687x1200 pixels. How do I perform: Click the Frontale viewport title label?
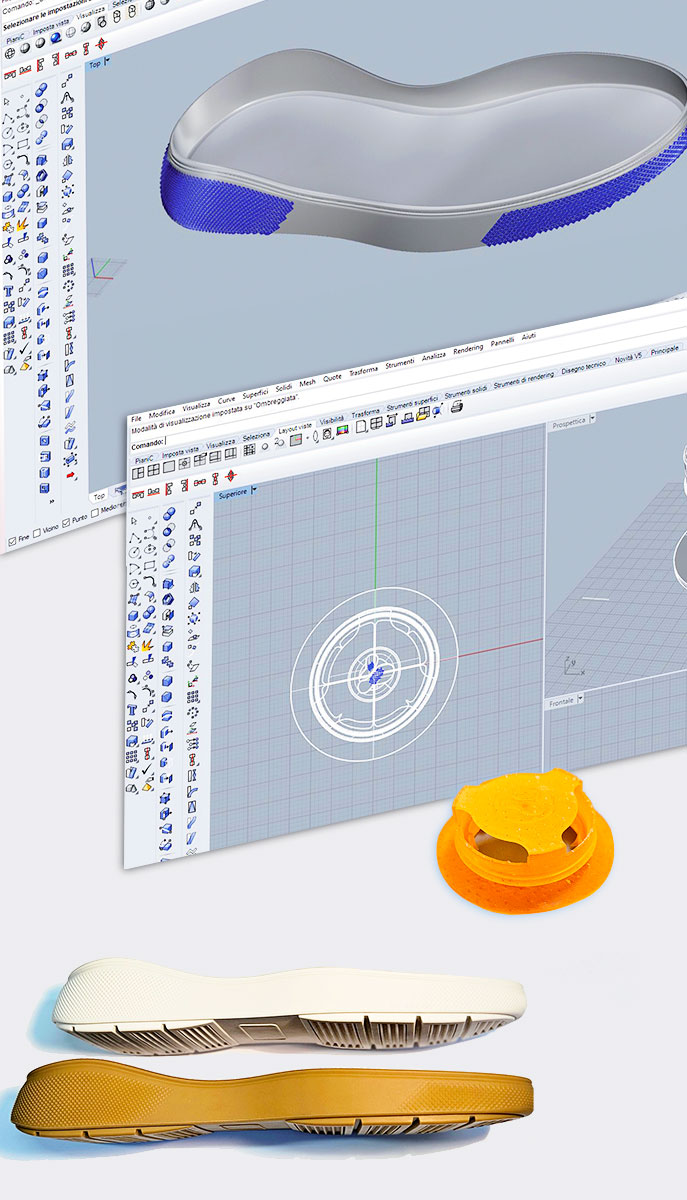pyautogui.click(x=562, y=703)
